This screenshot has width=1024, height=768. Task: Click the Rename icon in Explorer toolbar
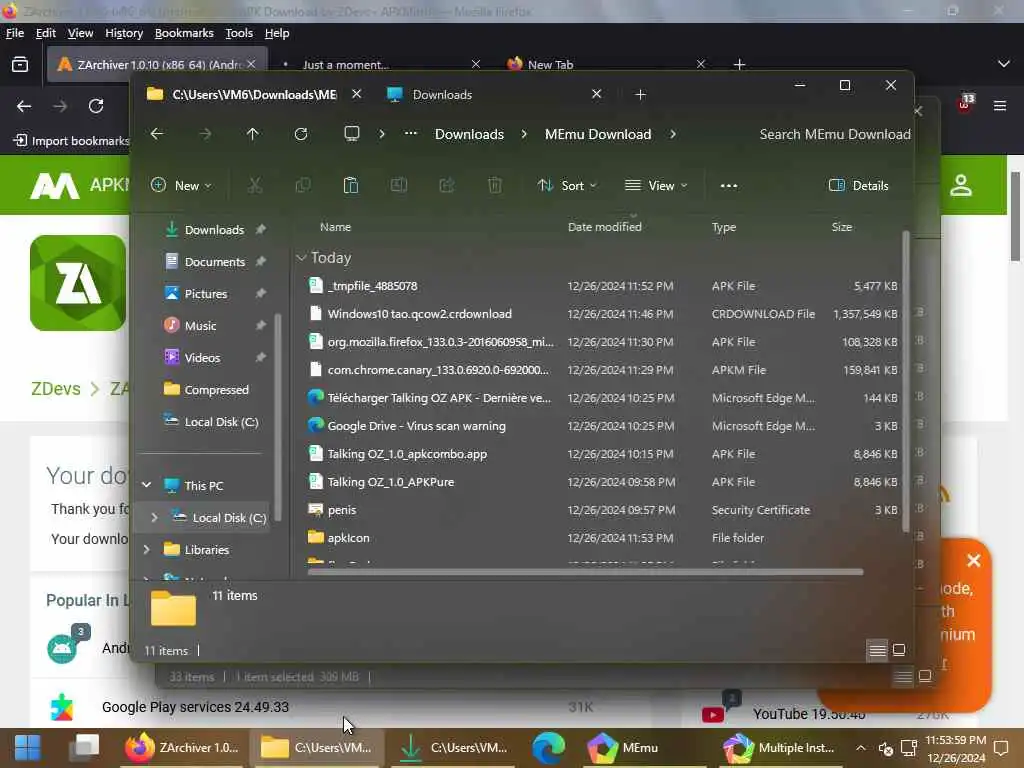pos(399,185)
